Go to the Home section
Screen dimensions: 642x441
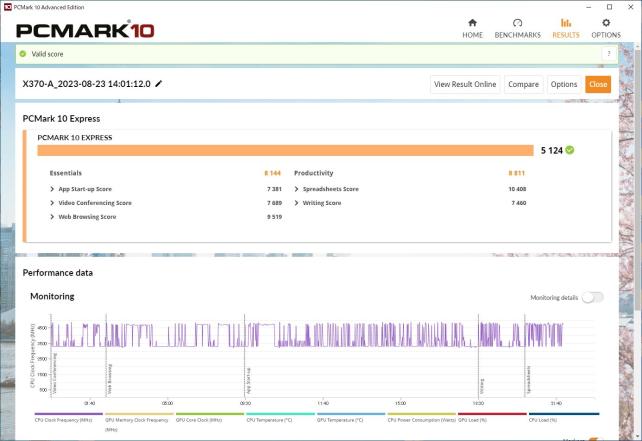click(472, 29)
